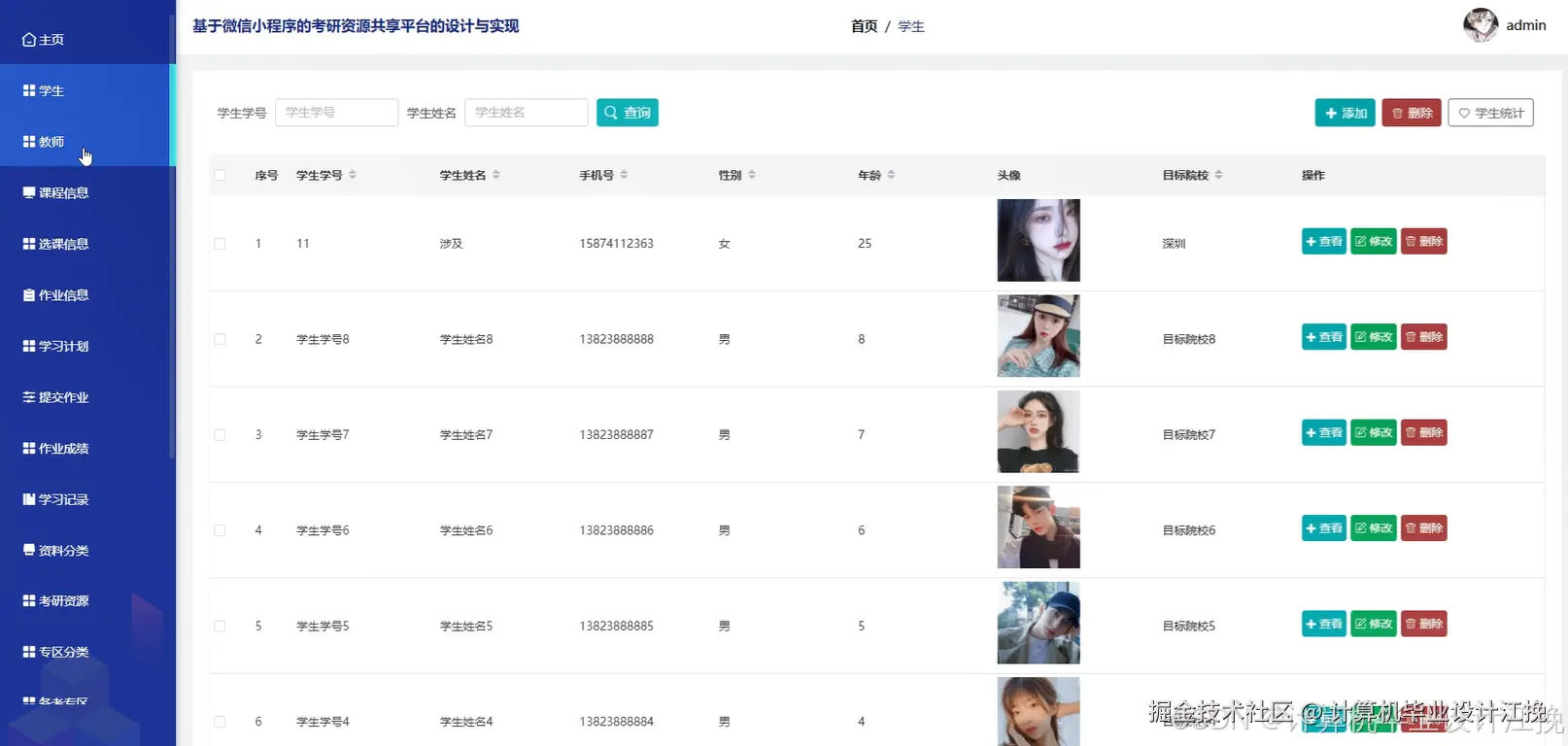This screenshot has height=746, width=1568.
Task: Open 作业信息 sidebar entry
Action: [87, 294]
